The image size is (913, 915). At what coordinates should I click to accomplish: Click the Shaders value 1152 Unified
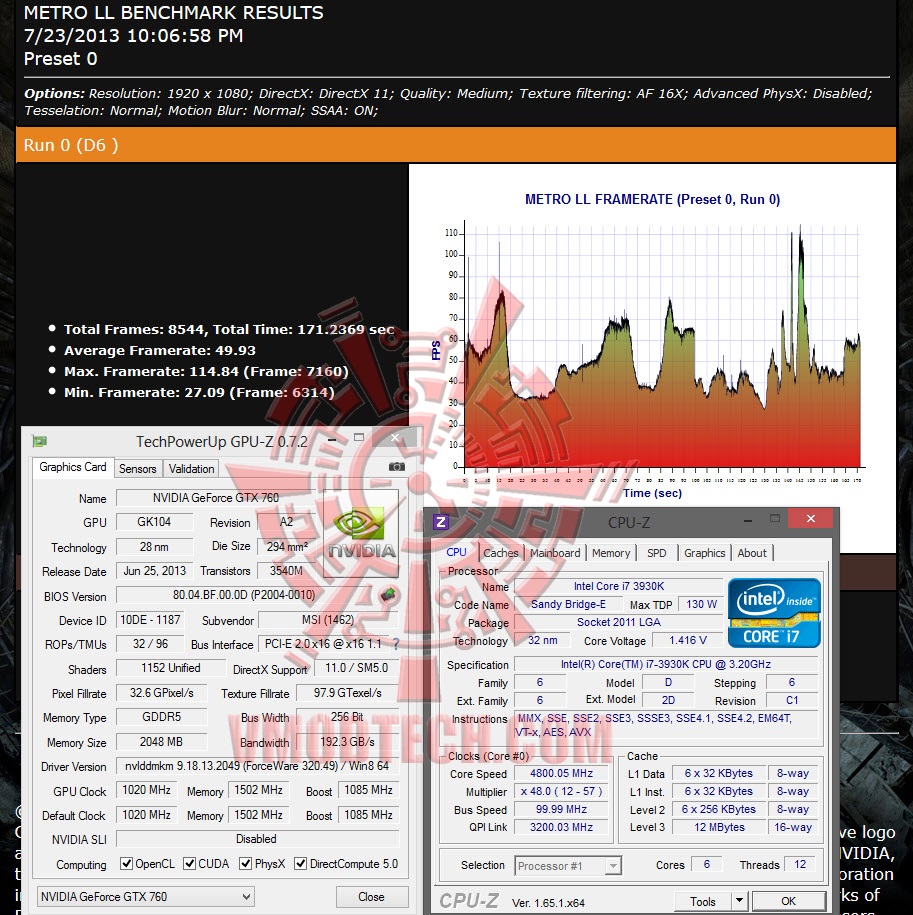pos(170,668)
